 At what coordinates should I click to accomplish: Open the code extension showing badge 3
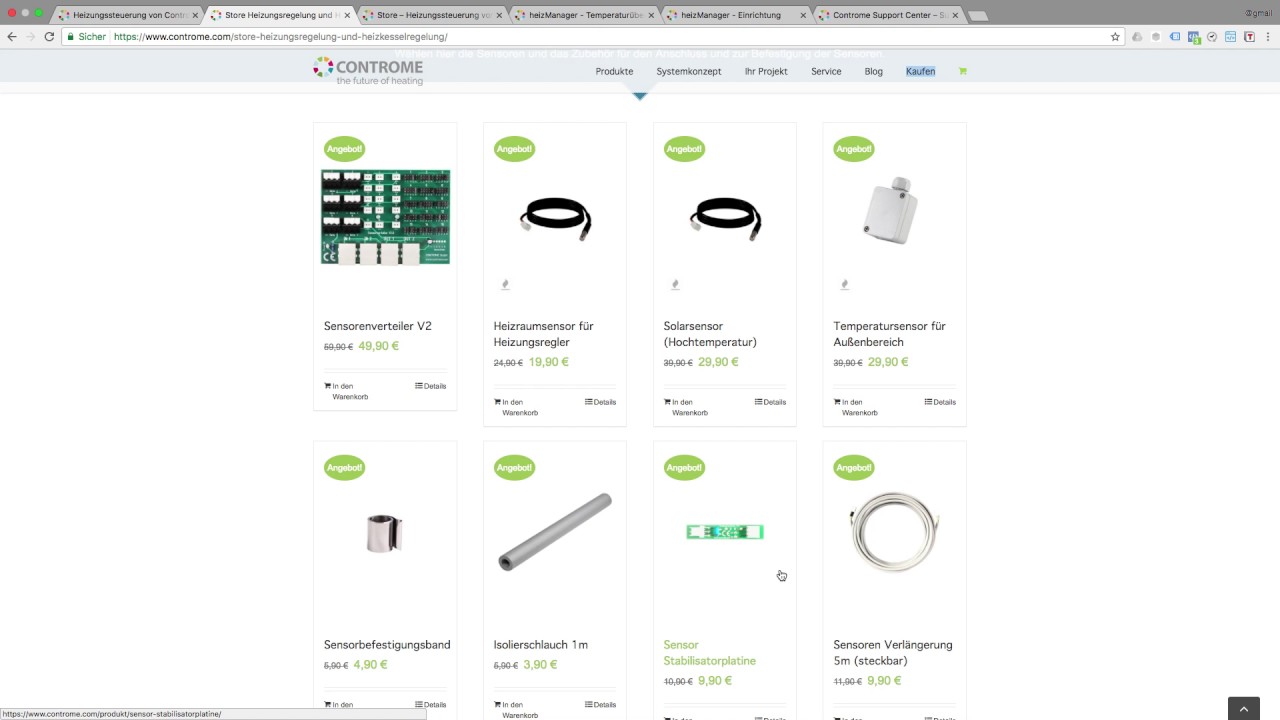point(1193,38)
